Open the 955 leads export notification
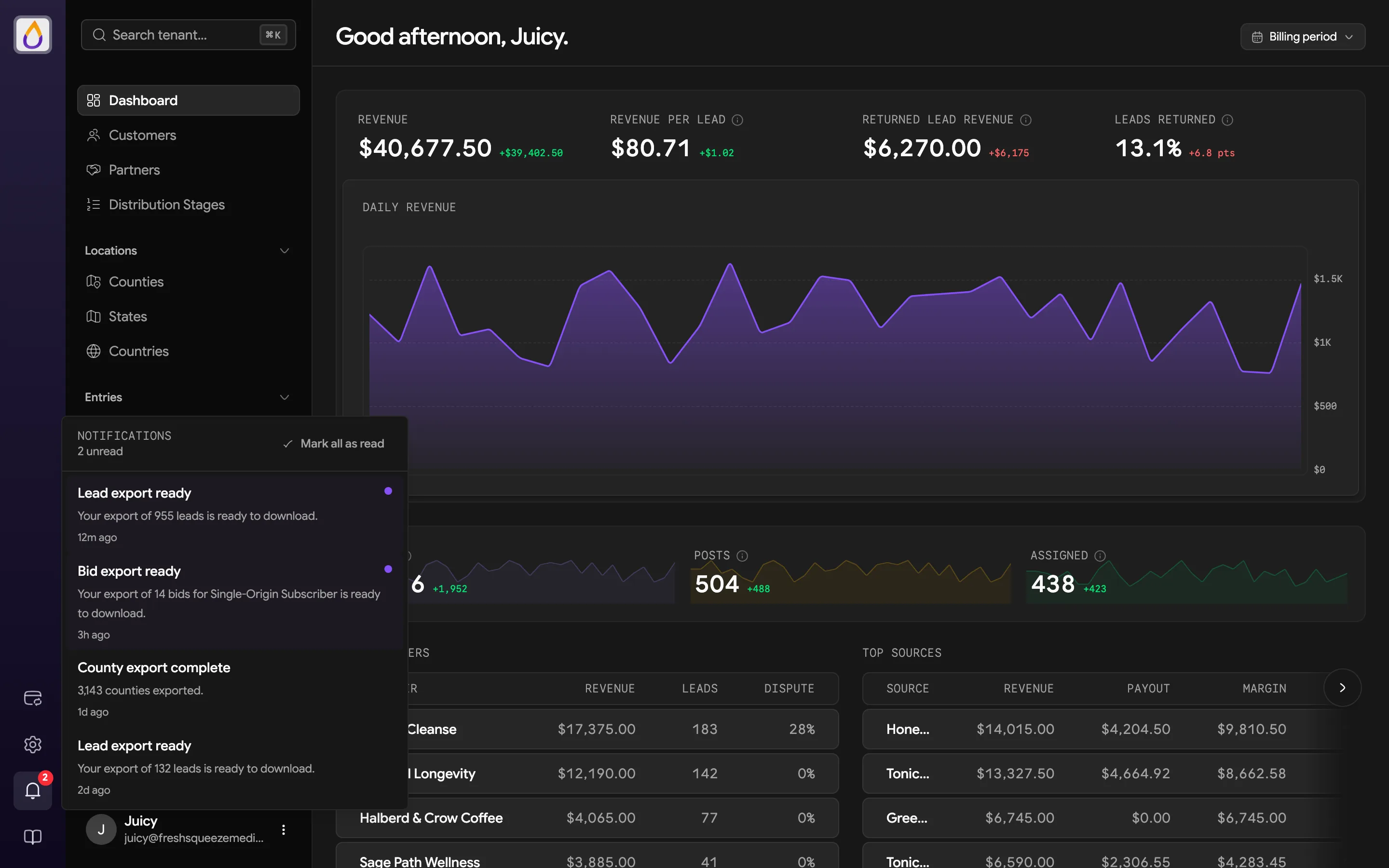1389x868 pixels. (x=234, y=515)
